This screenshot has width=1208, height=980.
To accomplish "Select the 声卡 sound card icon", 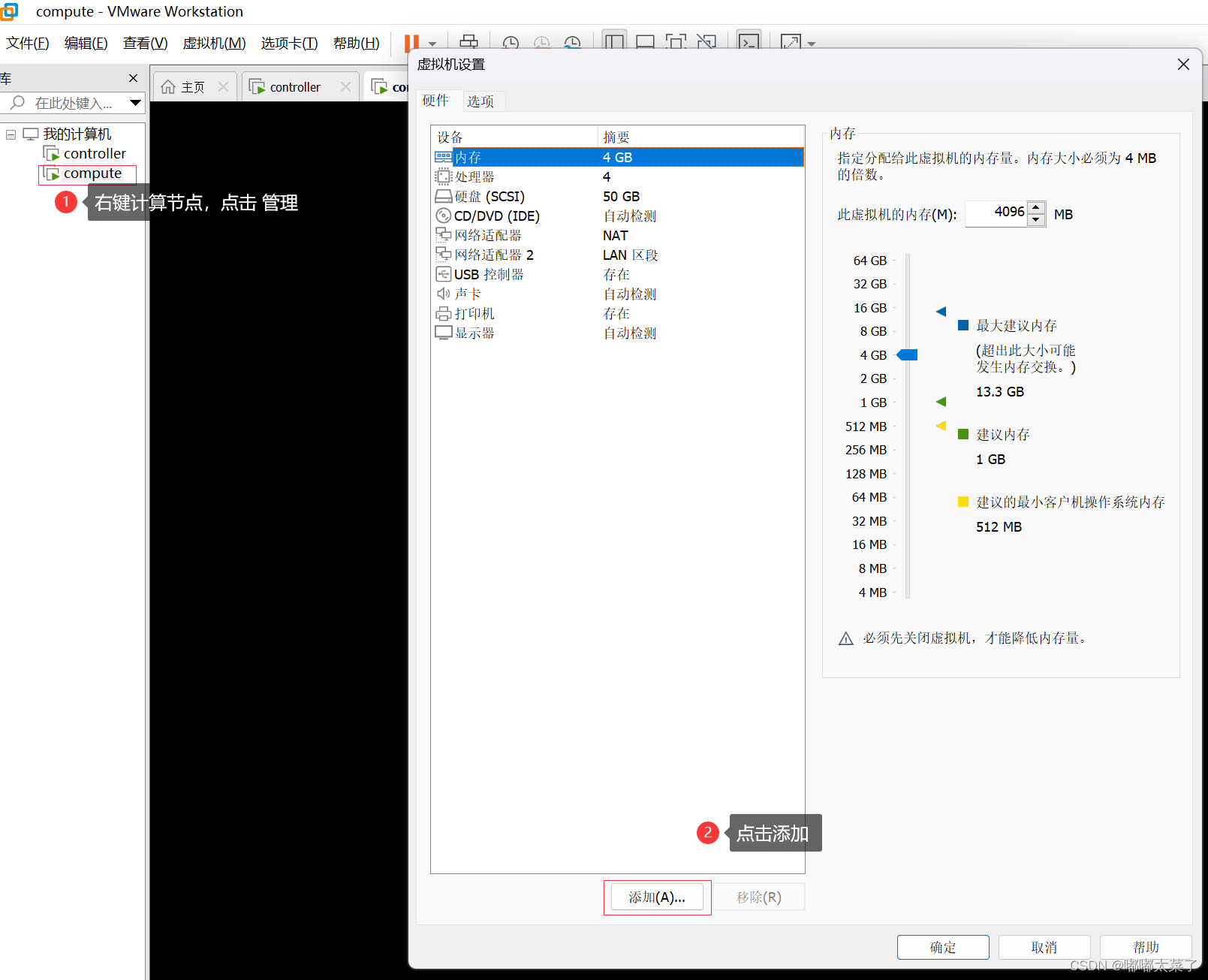I will (x=444, y=294).
